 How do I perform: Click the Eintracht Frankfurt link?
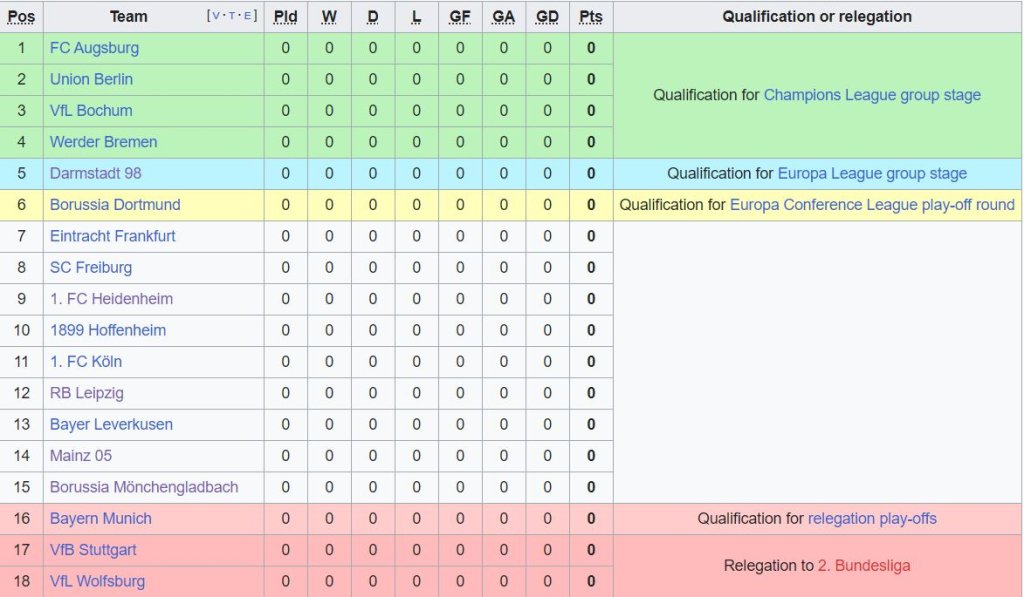pos(112,236)
